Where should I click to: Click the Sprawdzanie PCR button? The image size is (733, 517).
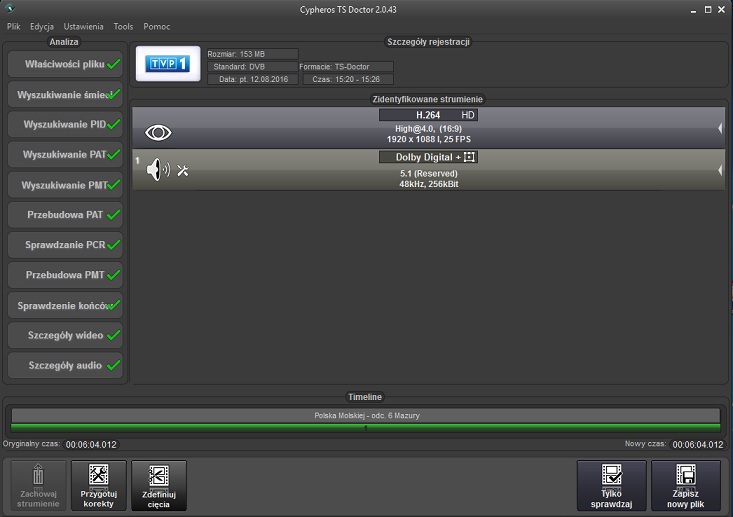click(65, 245)
